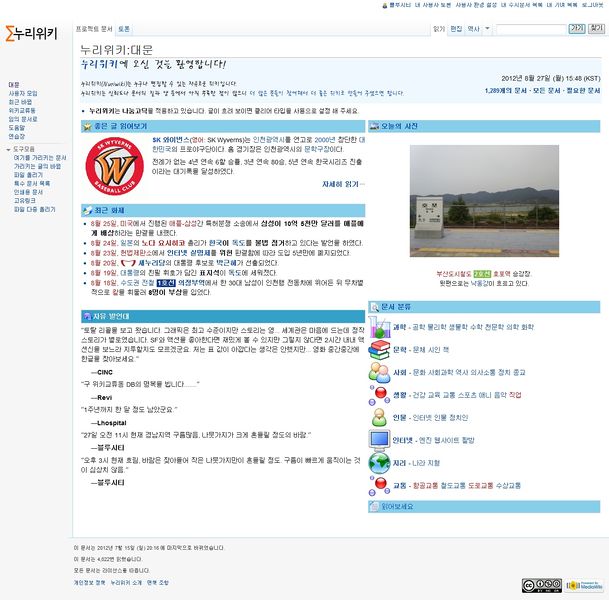Viewport: 609px width, 600px height.
Task: Open 인쇄용 문서 tool link
Action: pos(28,192)
